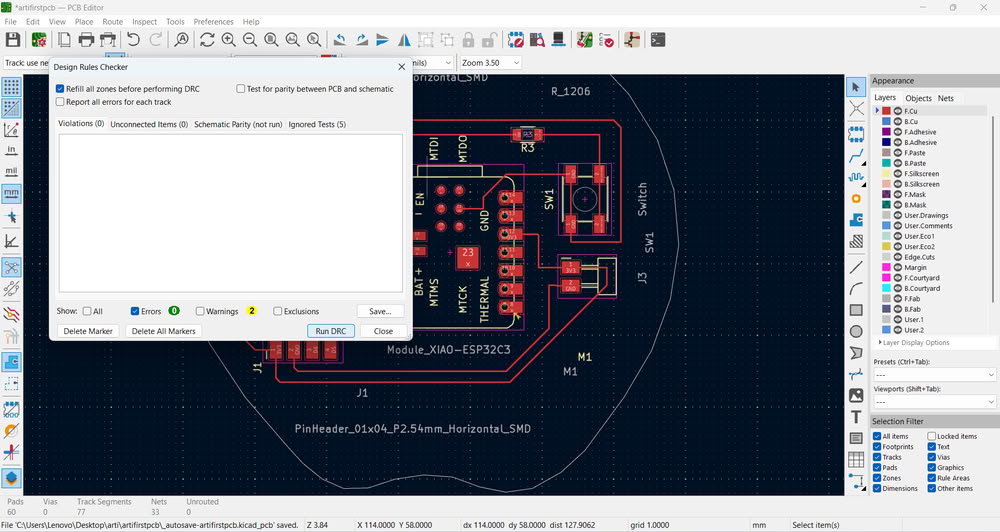Image resolution: width=1000 pixels, height=532 pixels.
Task: Enable Test for parity between PCB and schematic
Action: 240,89
